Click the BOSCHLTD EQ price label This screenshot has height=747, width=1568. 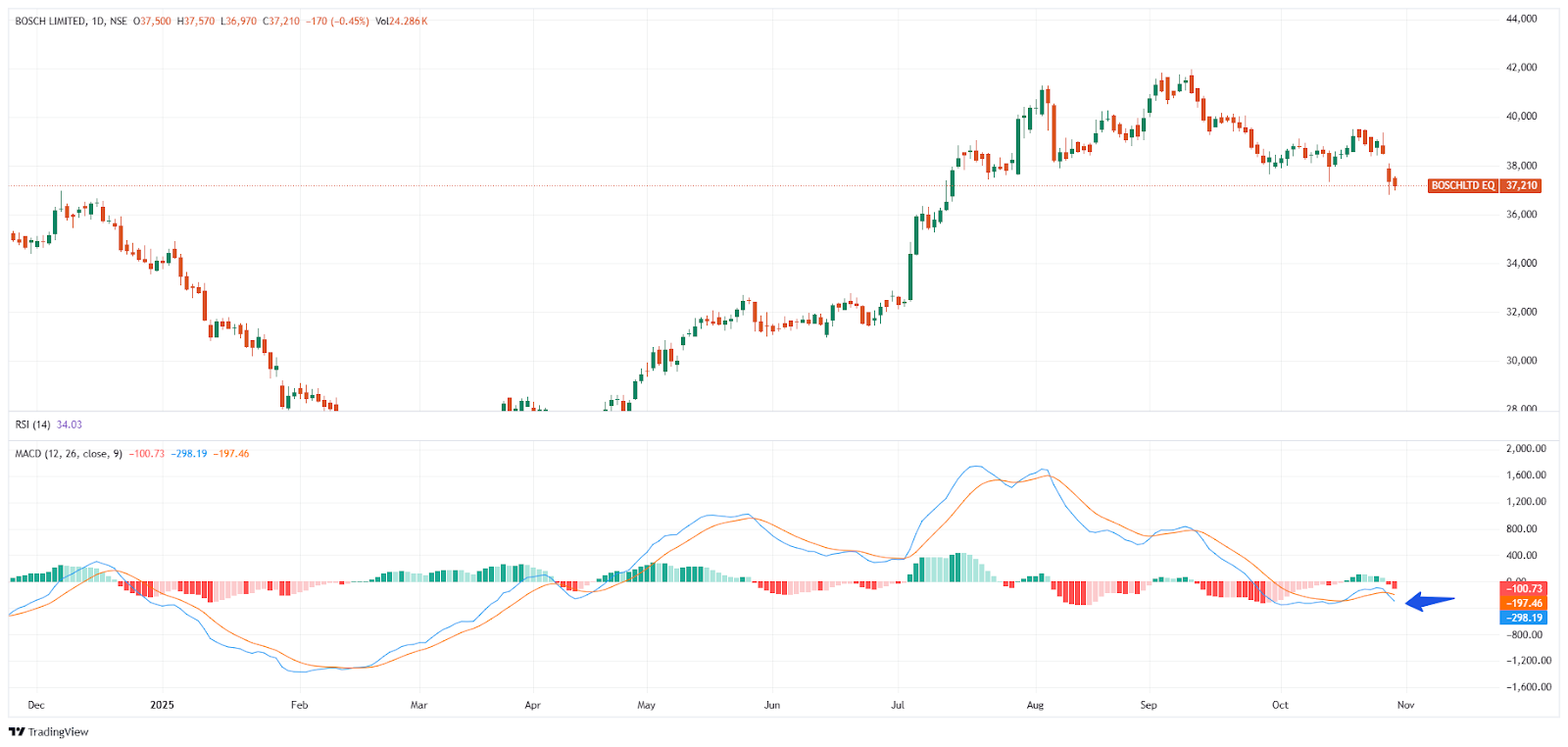(1462, 185)
